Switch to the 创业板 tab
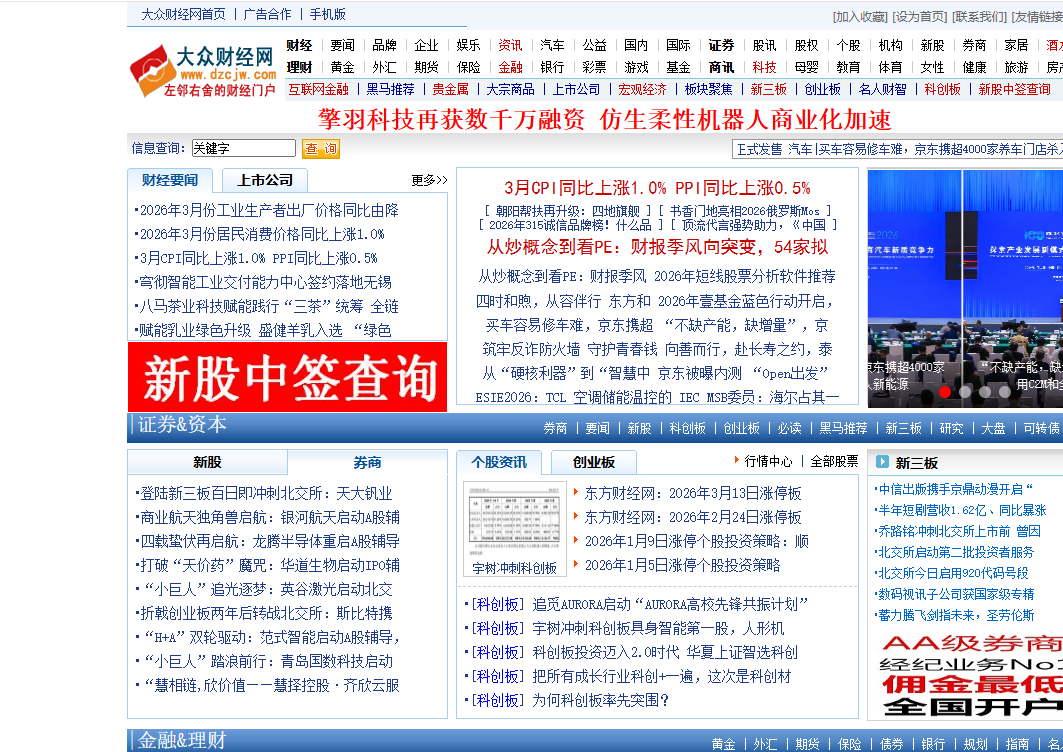1063x752 pixels. (594, 462)
